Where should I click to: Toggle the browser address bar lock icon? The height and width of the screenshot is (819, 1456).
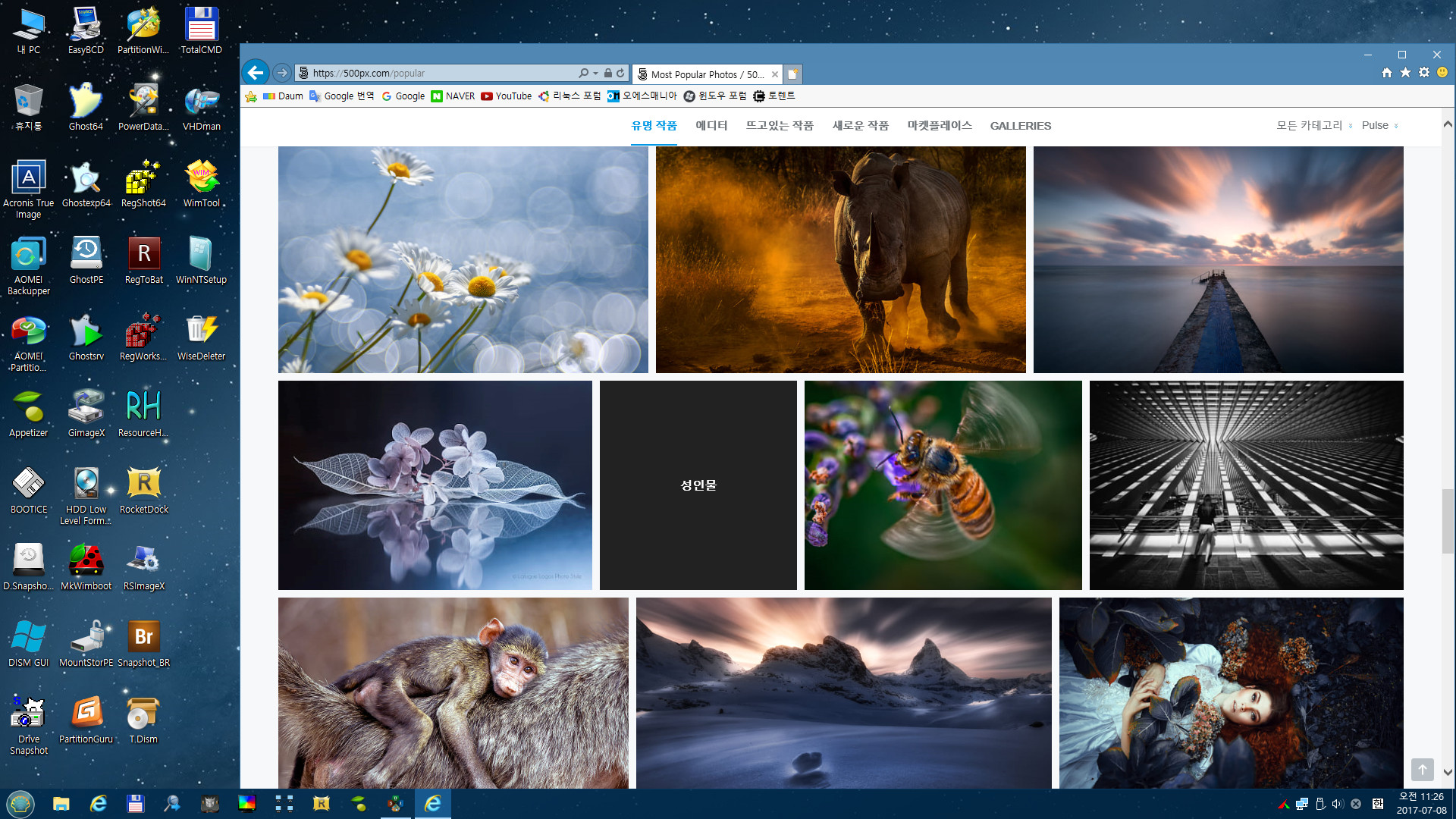[x=608, y=73]
